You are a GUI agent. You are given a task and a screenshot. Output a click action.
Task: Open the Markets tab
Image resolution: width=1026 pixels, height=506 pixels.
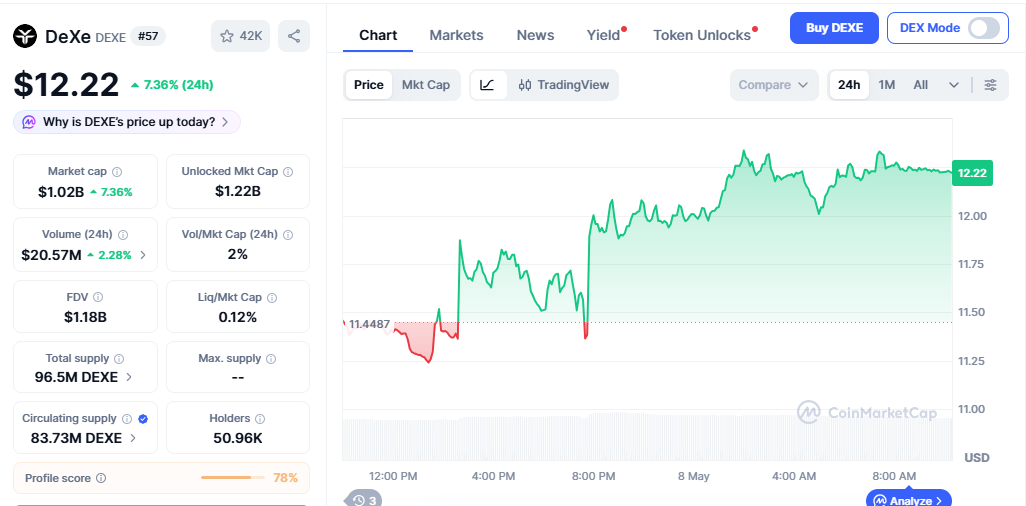pyautogui.click(x=456, y=35)
